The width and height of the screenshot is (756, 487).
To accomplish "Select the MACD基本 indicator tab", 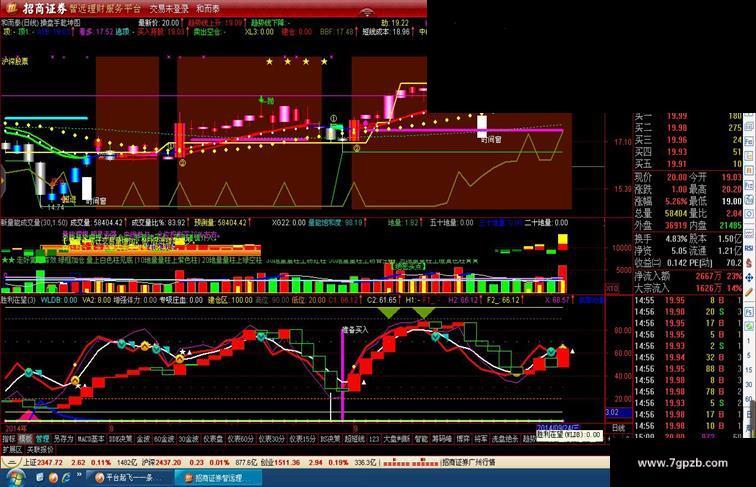I will pyautogui.click(x=91, y=439).
